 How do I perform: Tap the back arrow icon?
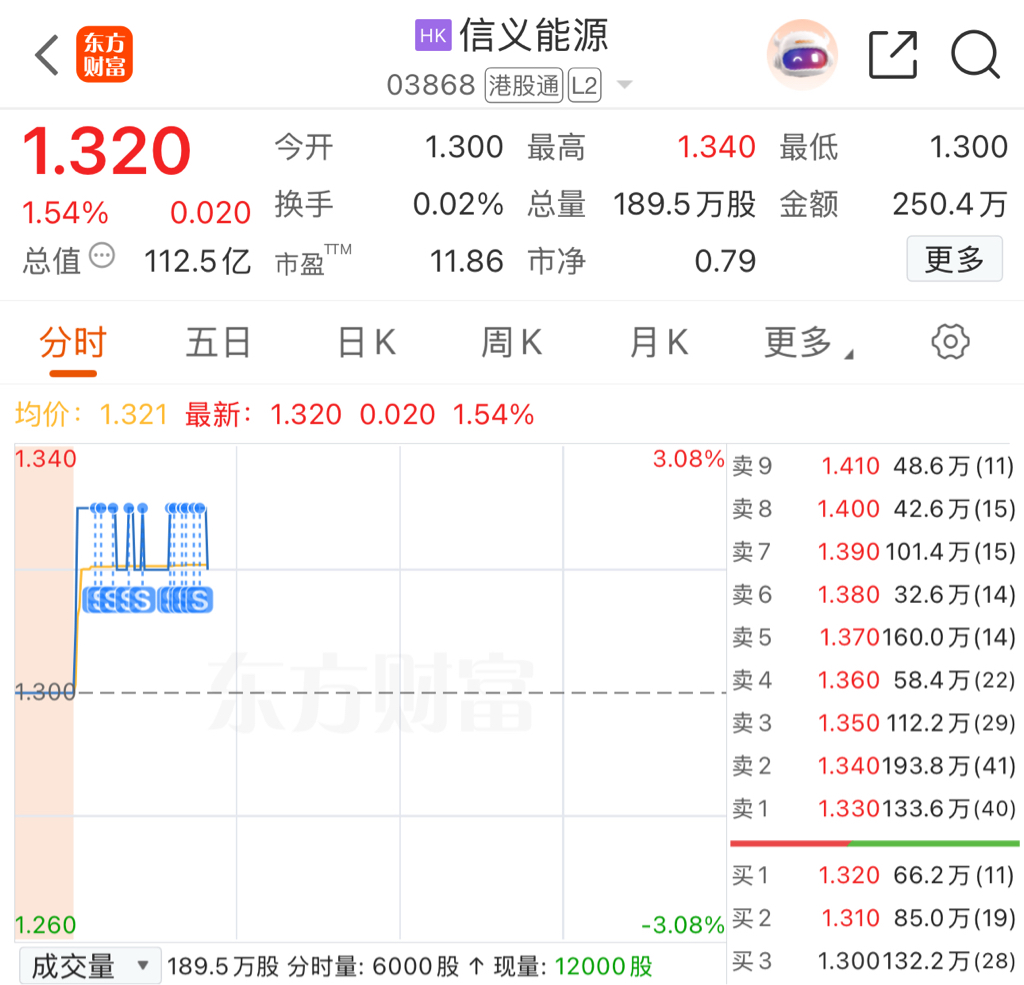[x=47, y=55]
